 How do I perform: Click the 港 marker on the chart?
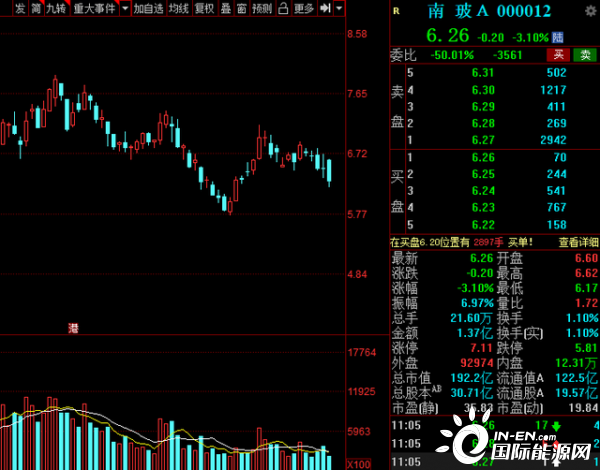(73, 328)
